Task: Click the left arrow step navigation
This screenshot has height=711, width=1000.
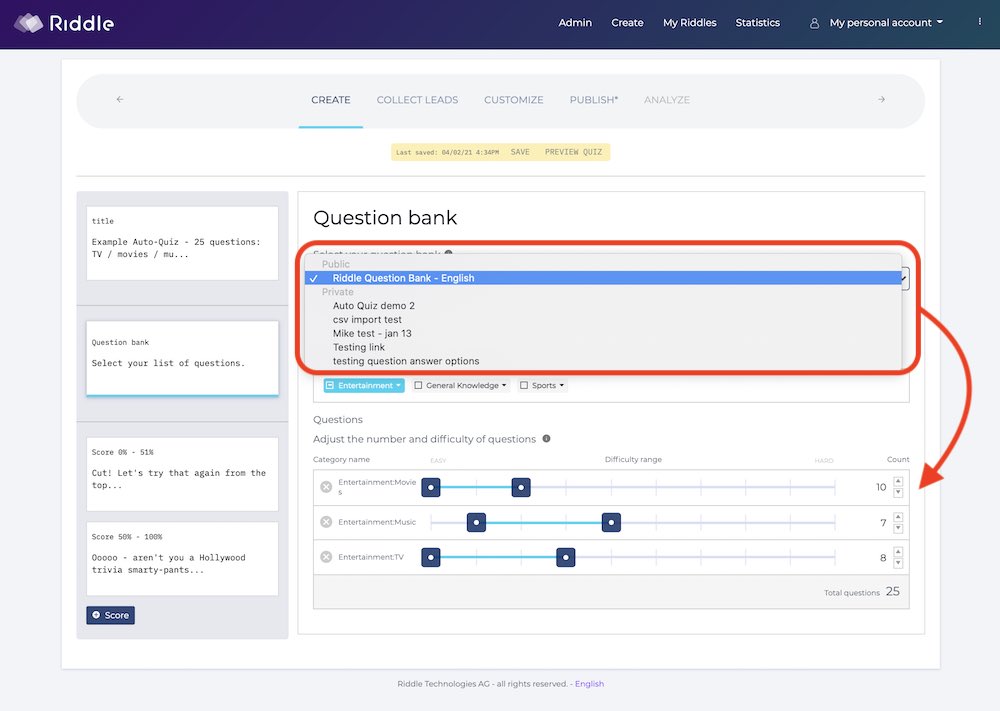Action: click(120, 99)
